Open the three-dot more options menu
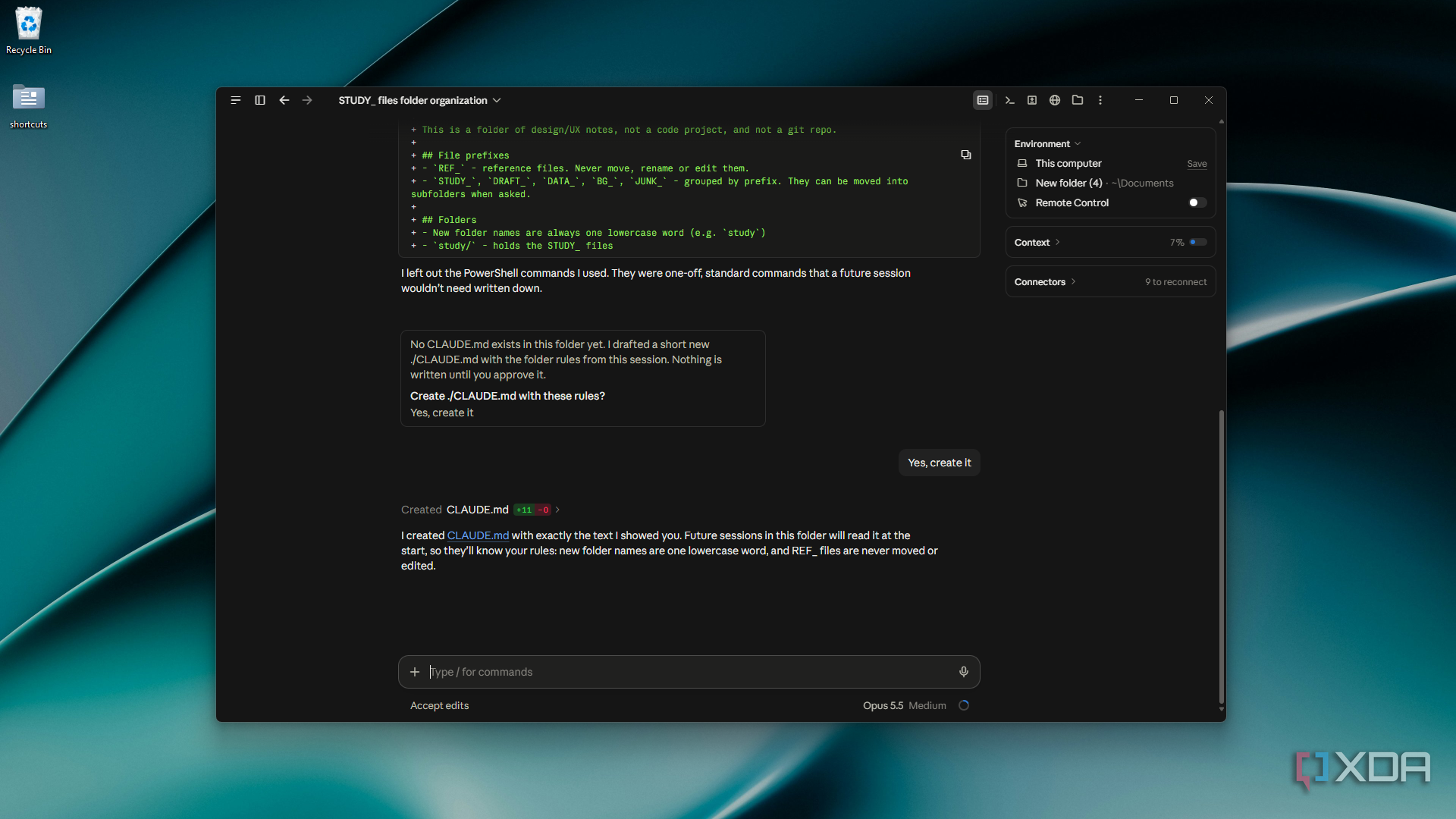 pos(1100,100)
